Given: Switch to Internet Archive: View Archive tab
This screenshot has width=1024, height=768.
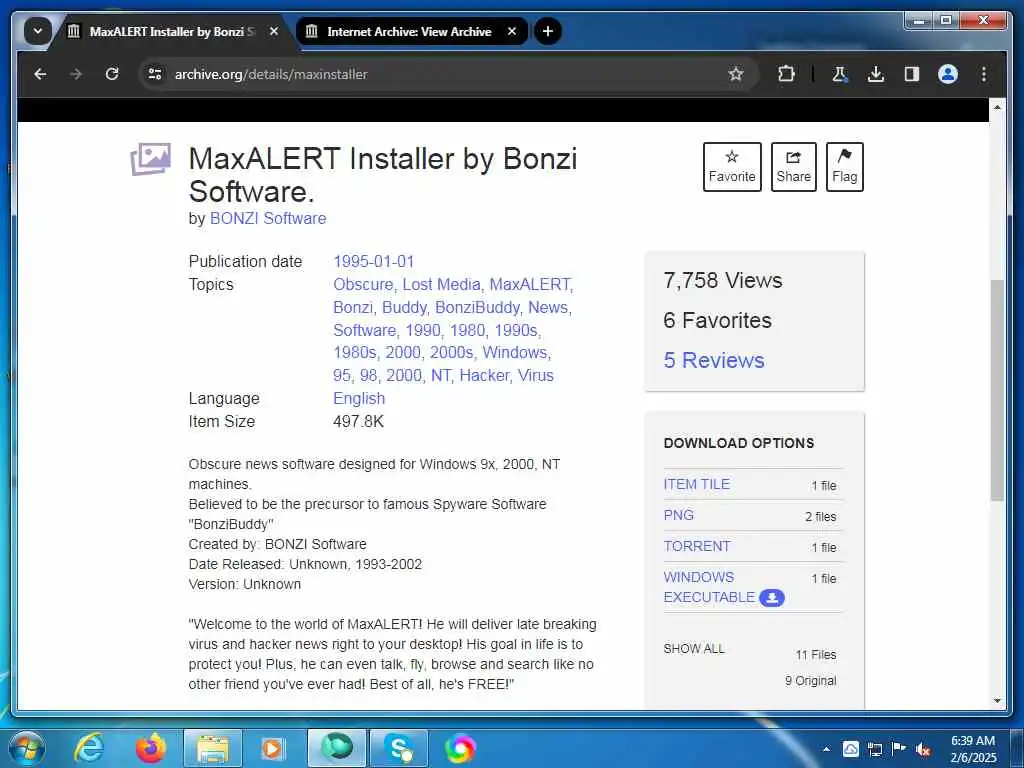Looking at the screenshot, I should pyautogui.click(x=409, y=31).
